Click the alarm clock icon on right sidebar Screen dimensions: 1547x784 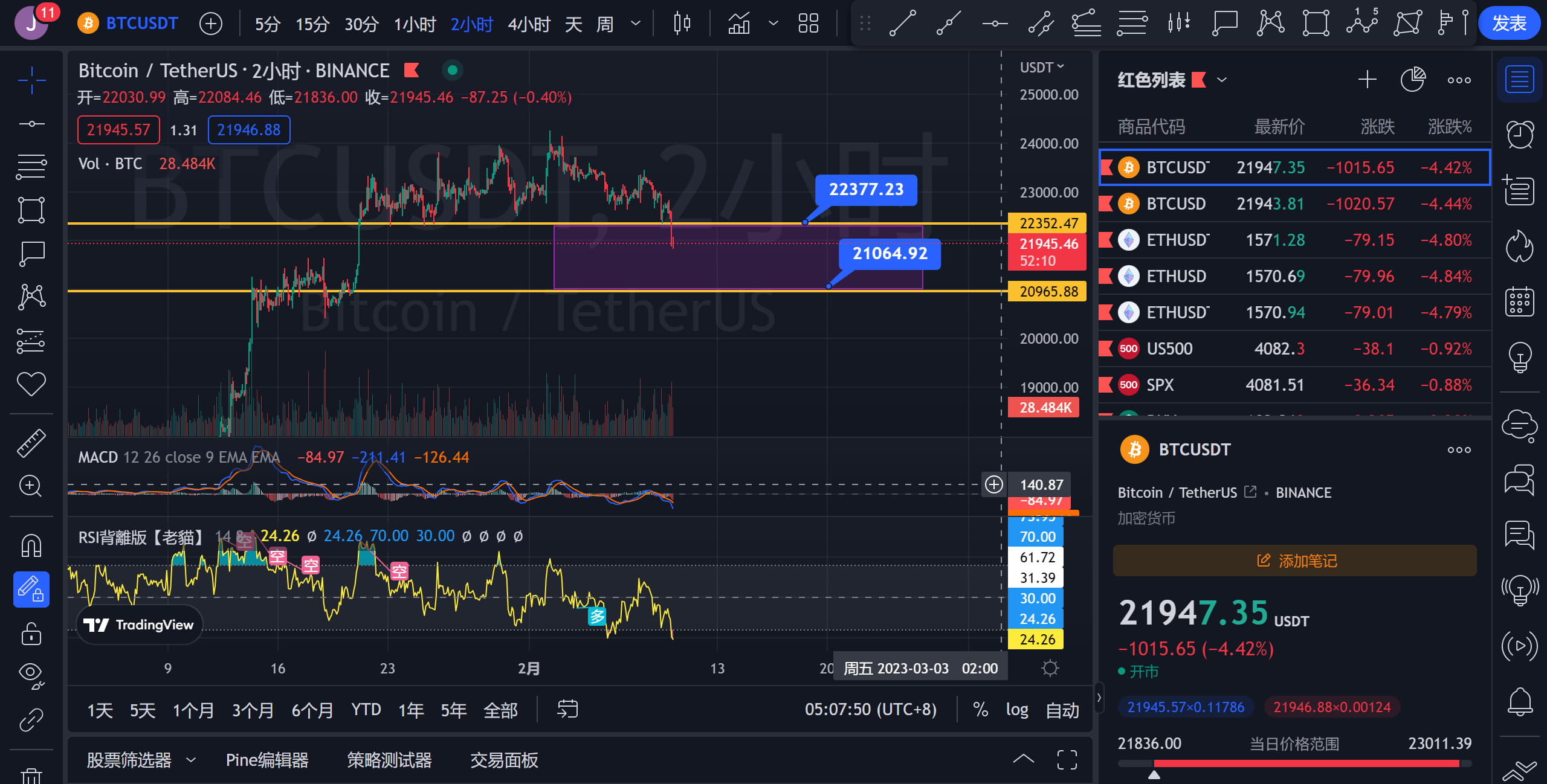(x=1519, y=134)
